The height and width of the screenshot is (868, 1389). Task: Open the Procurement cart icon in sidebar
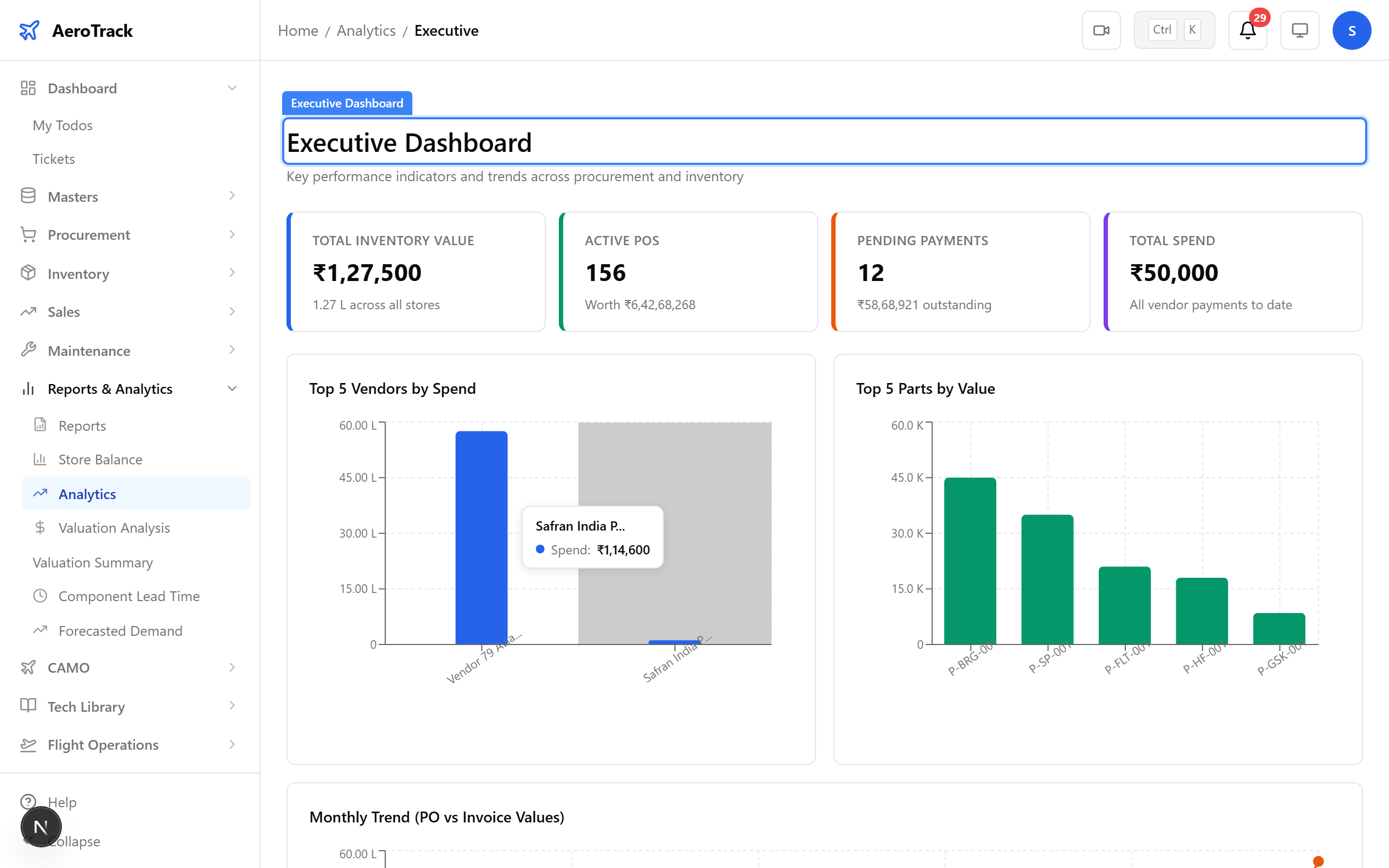point(29,234)
